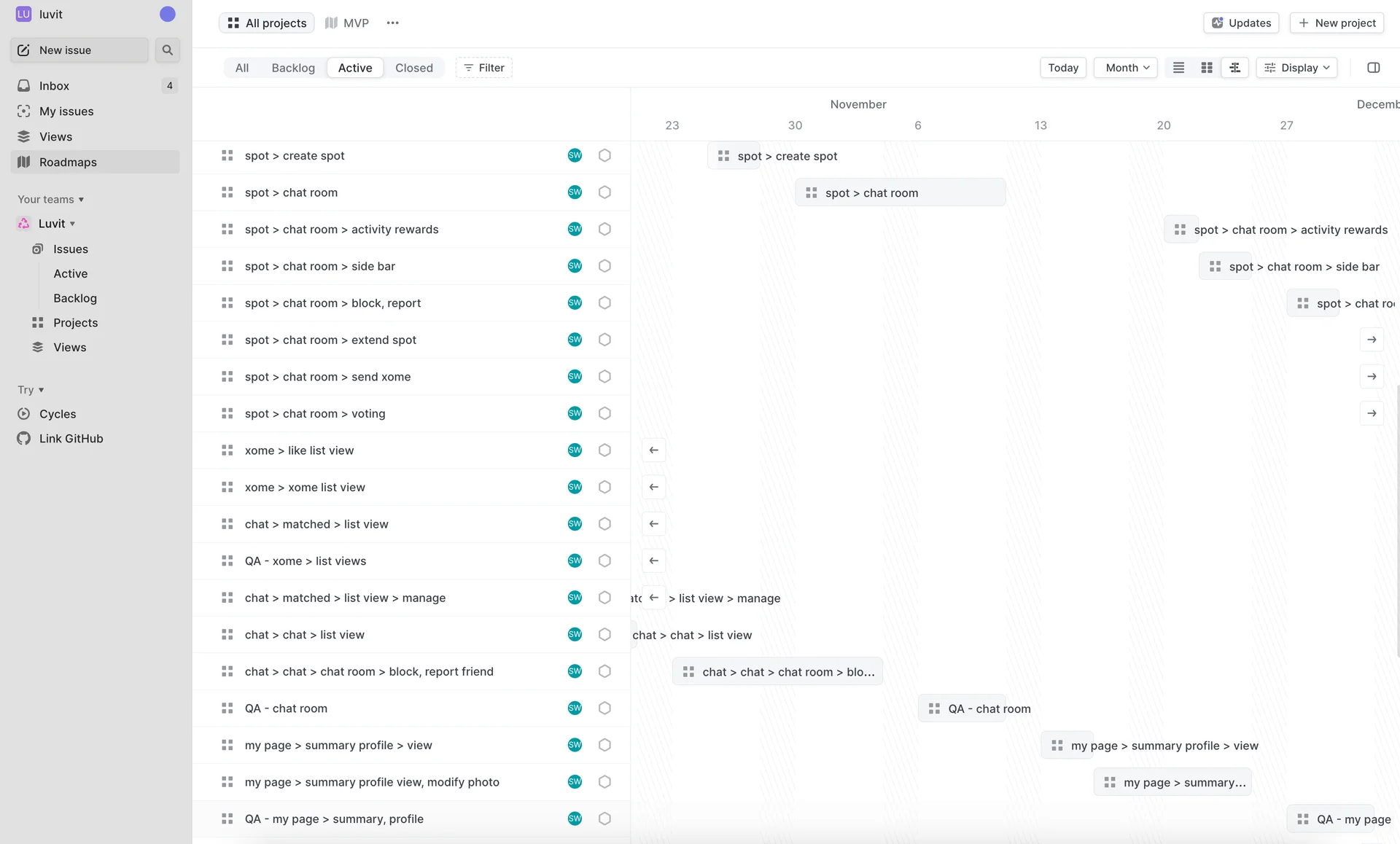Open the Month range dropdown
The image size is (1400, 844).
tap(1126, 68)
